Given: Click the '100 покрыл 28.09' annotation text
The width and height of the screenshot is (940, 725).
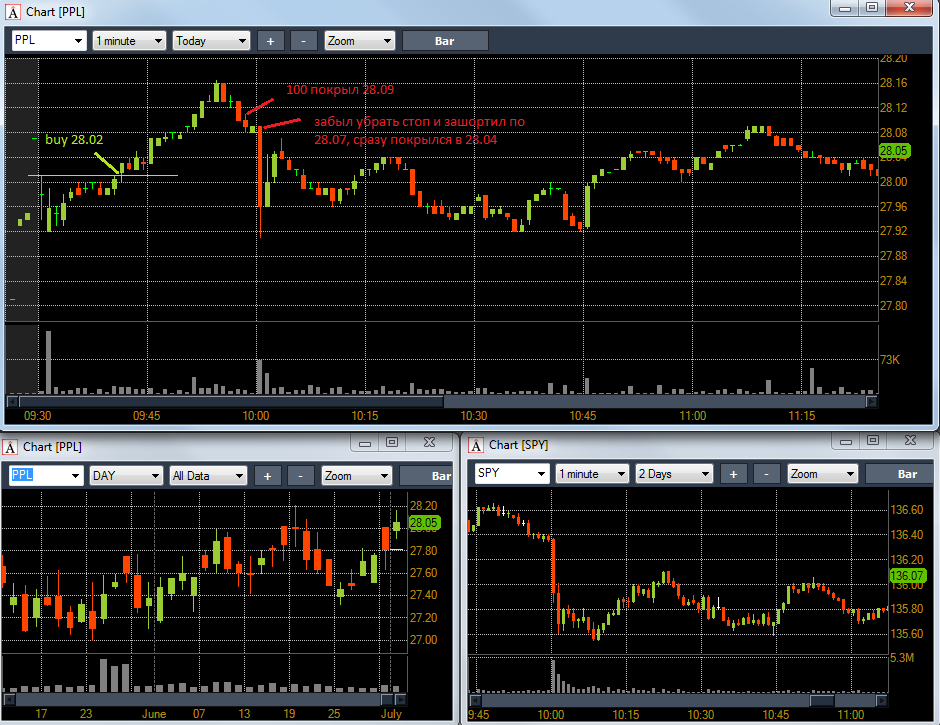Looking at the screenshot, I should point(340,90).
